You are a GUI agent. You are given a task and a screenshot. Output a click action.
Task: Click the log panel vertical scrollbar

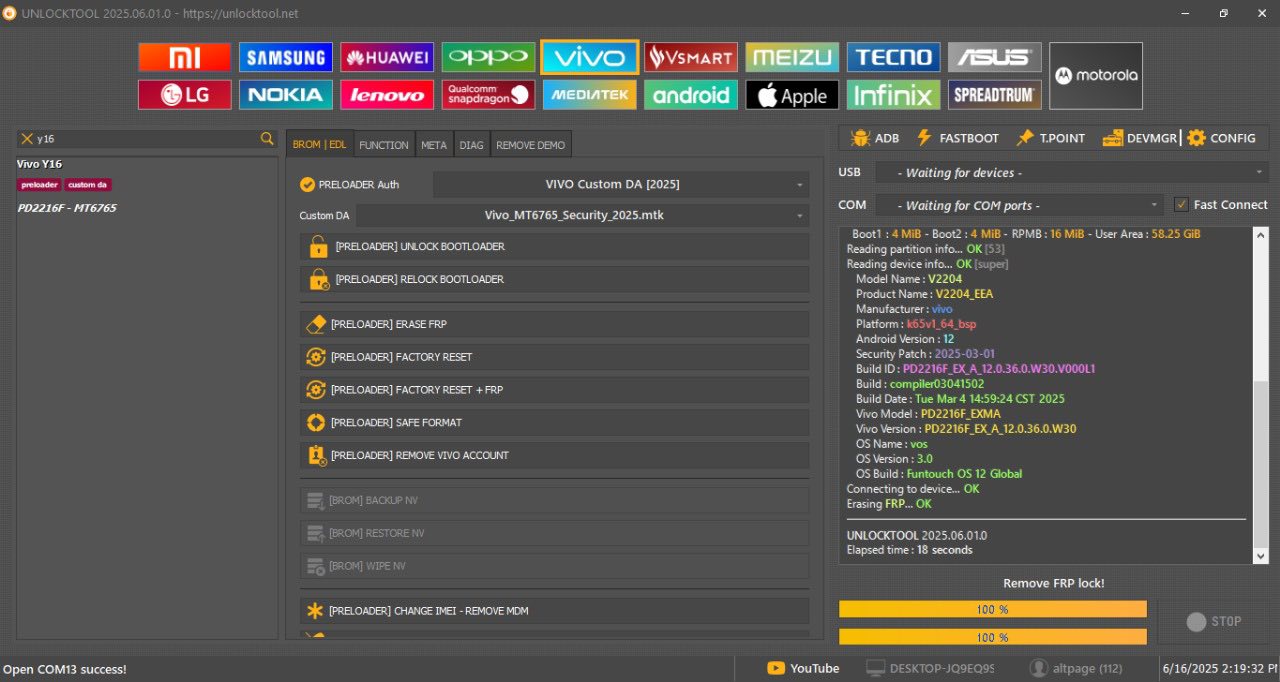click(1260, 395)
